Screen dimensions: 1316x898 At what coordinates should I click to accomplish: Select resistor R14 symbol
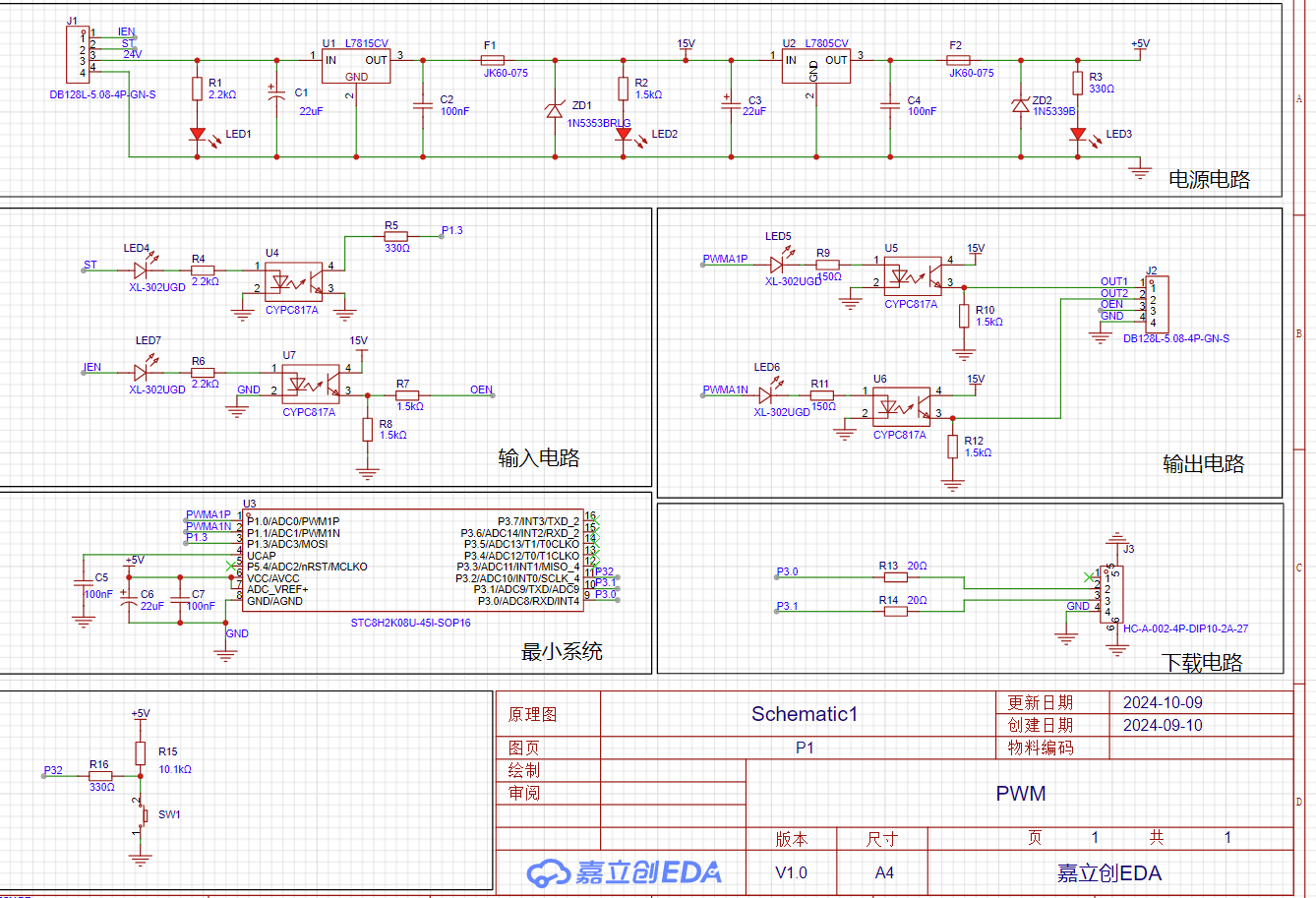tap(895, 611)
